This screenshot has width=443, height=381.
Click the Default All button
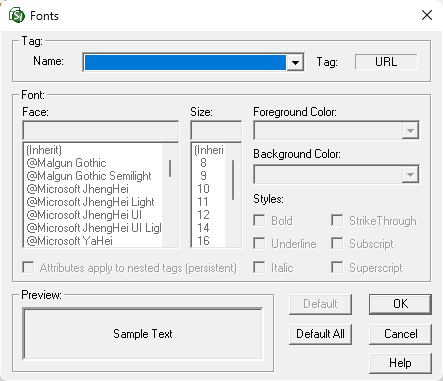[x=320, y=334]
